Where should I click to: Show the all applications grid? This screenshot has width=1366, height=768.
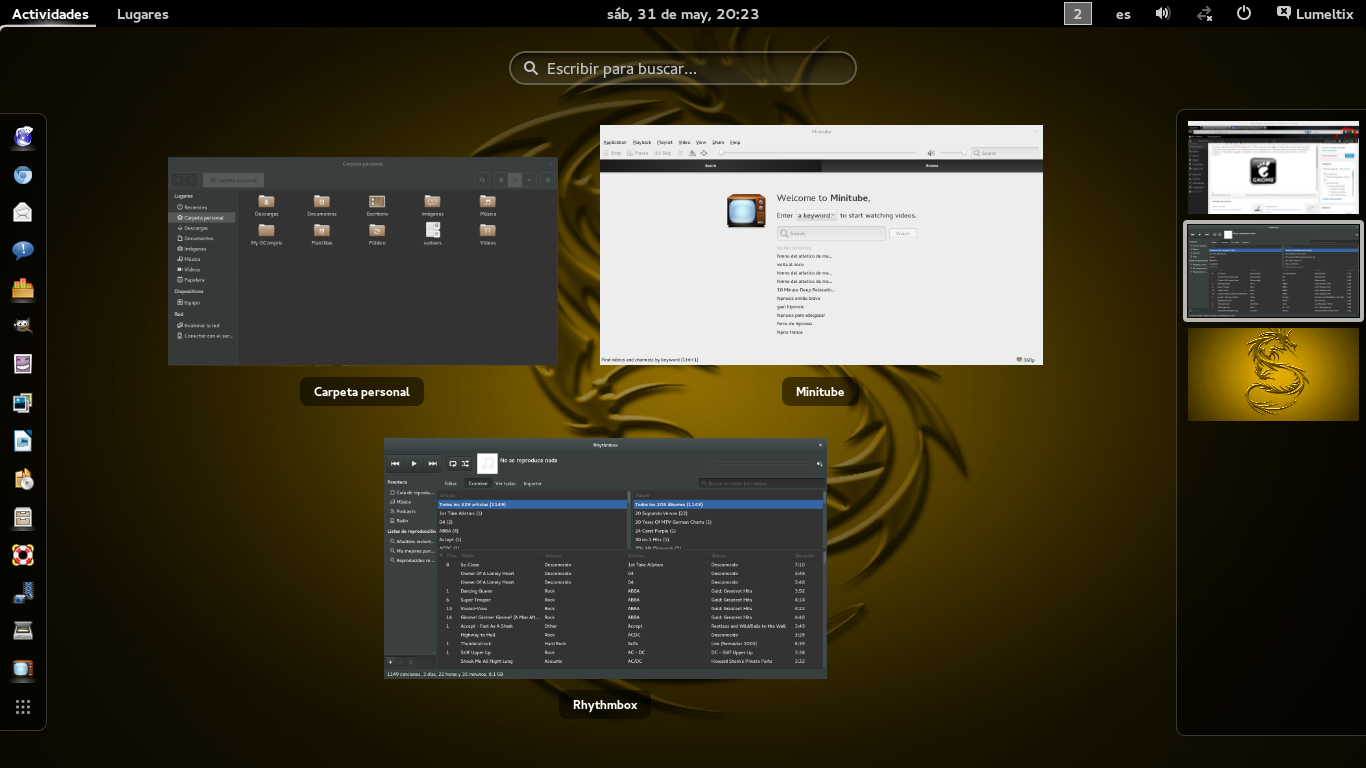pyautogui.click(x=23, y=707)
